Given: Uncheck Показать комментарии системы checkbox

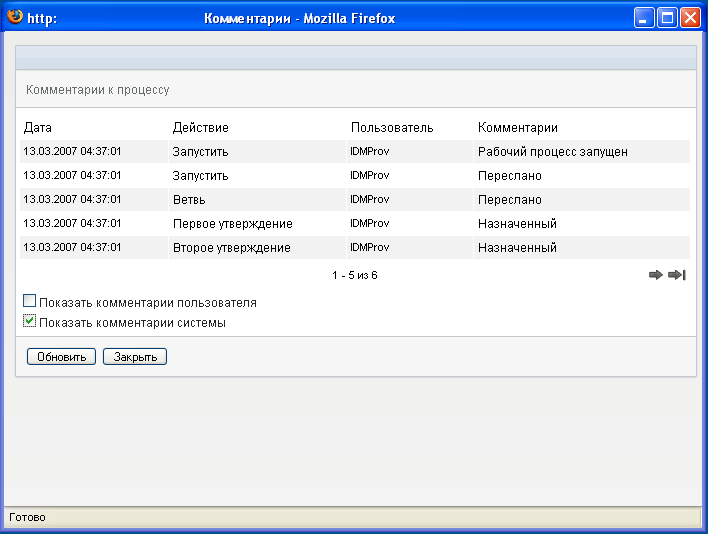Looking at the screenshot, I should [x=30, y=322].
